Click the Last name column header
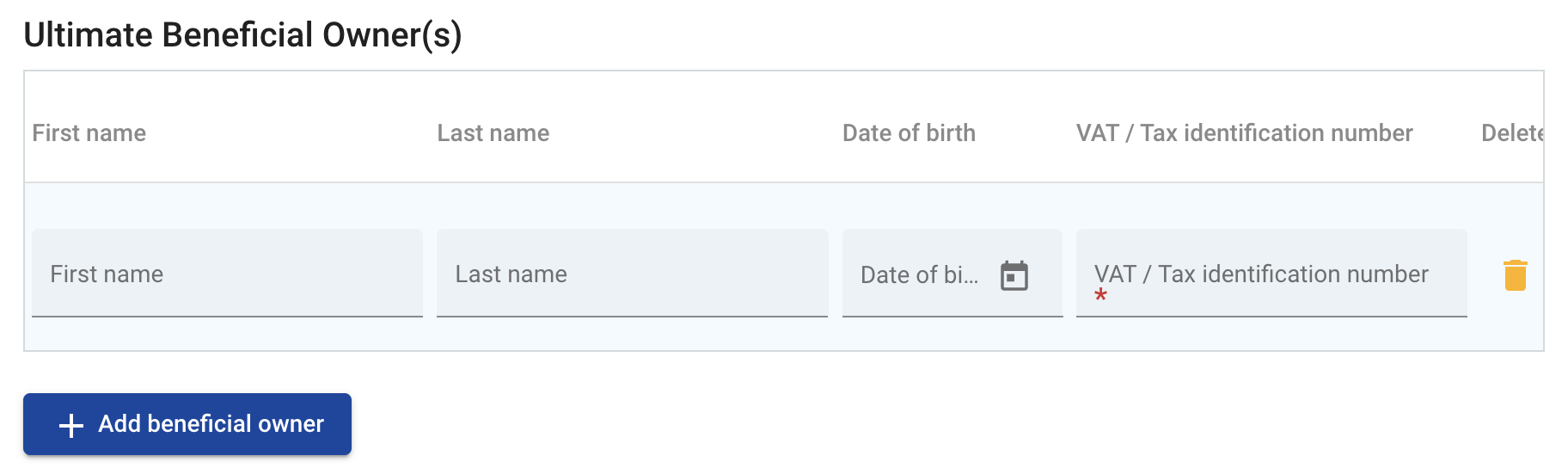 point(493,133)
